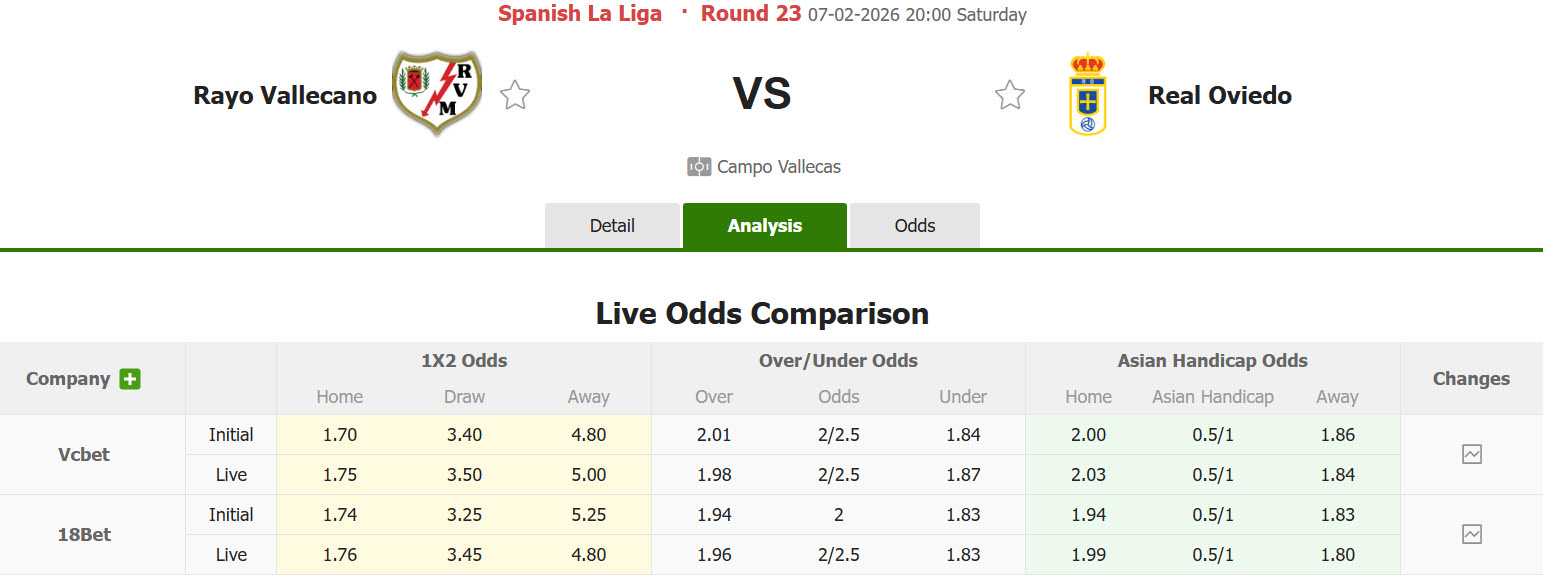Open the odds changes chart for Vcbet
This screenshot has width=1554, height=580.
point(1471,454)
